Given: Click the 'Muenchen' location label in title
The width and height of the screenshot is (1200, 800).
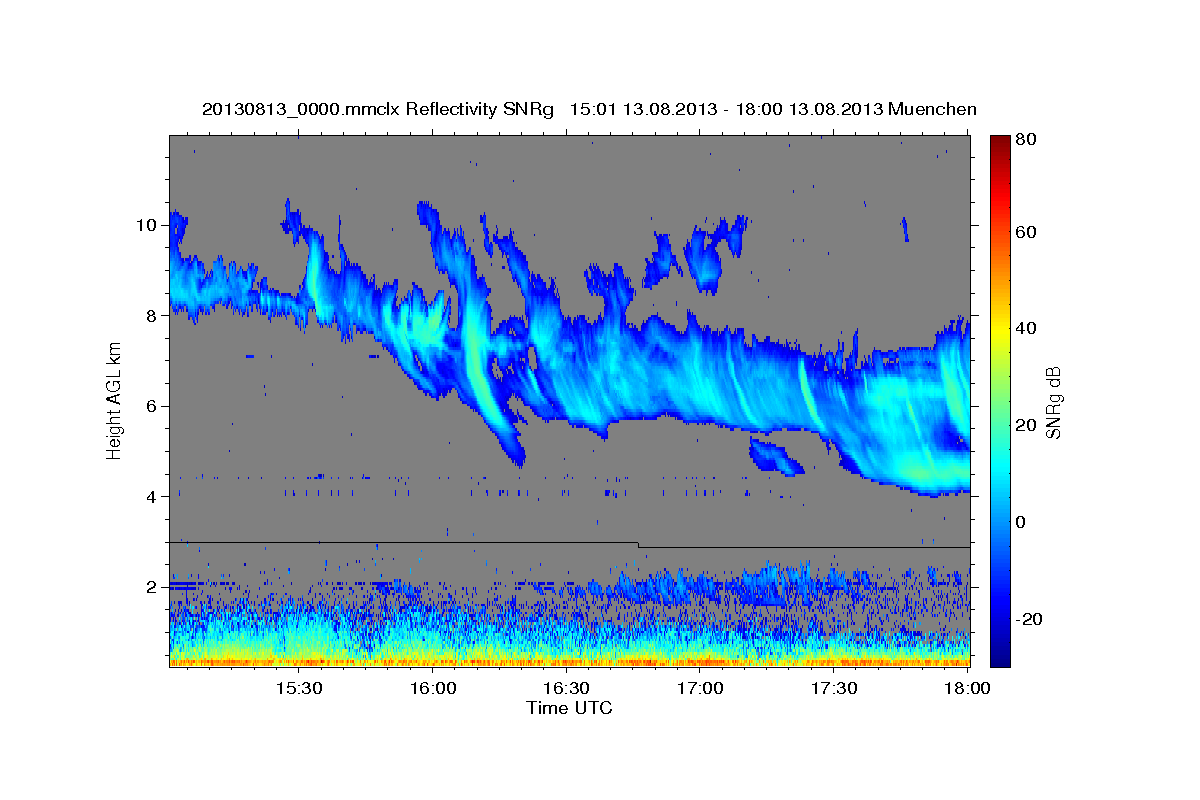Looking at the screenshot, I should (931, 109).
